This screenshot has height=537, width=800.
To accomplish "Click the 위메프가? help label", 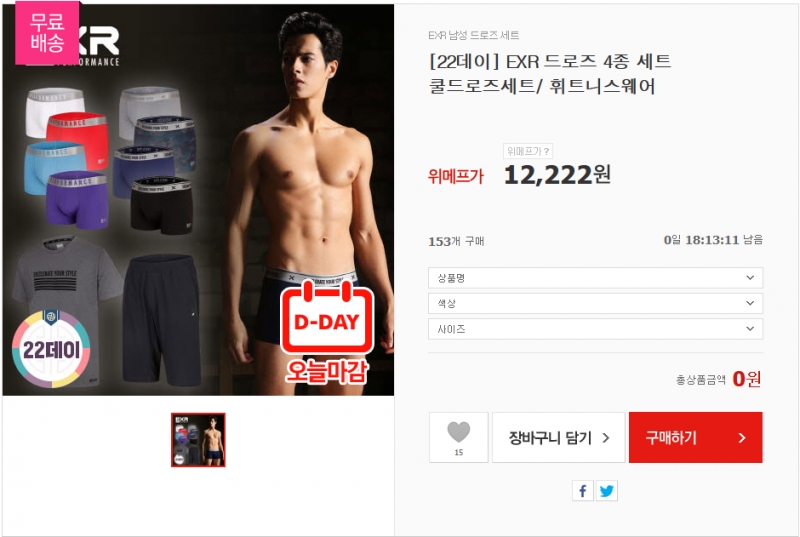I will tap(528, 151).
